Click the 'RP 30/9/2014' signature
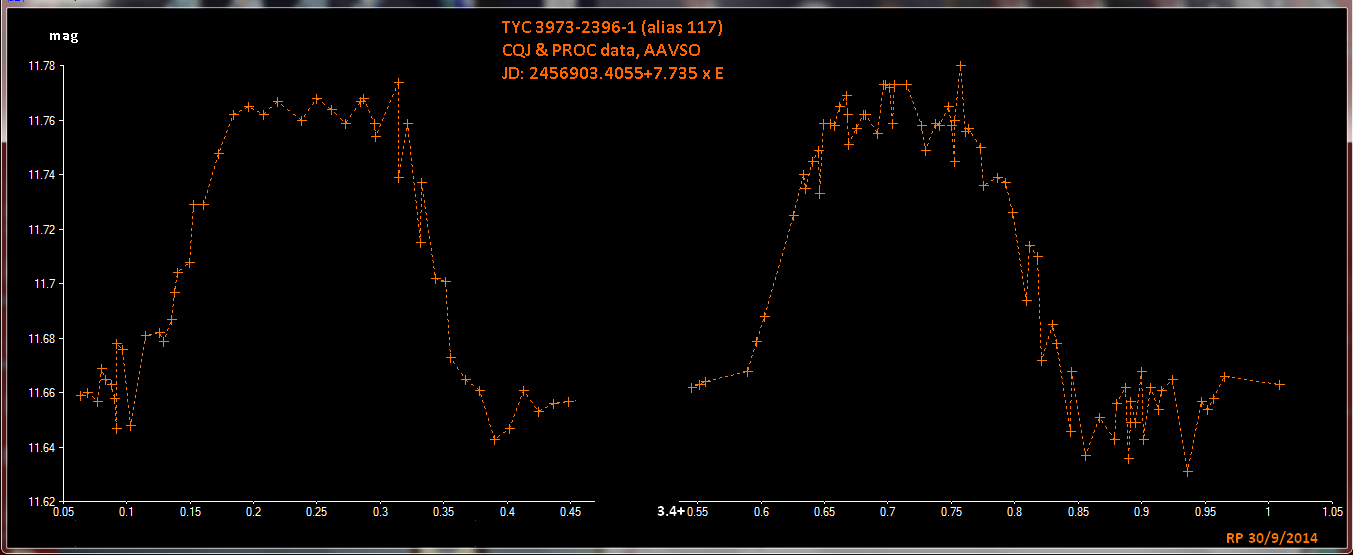Screen dimensions: 1353x555 1271,538
